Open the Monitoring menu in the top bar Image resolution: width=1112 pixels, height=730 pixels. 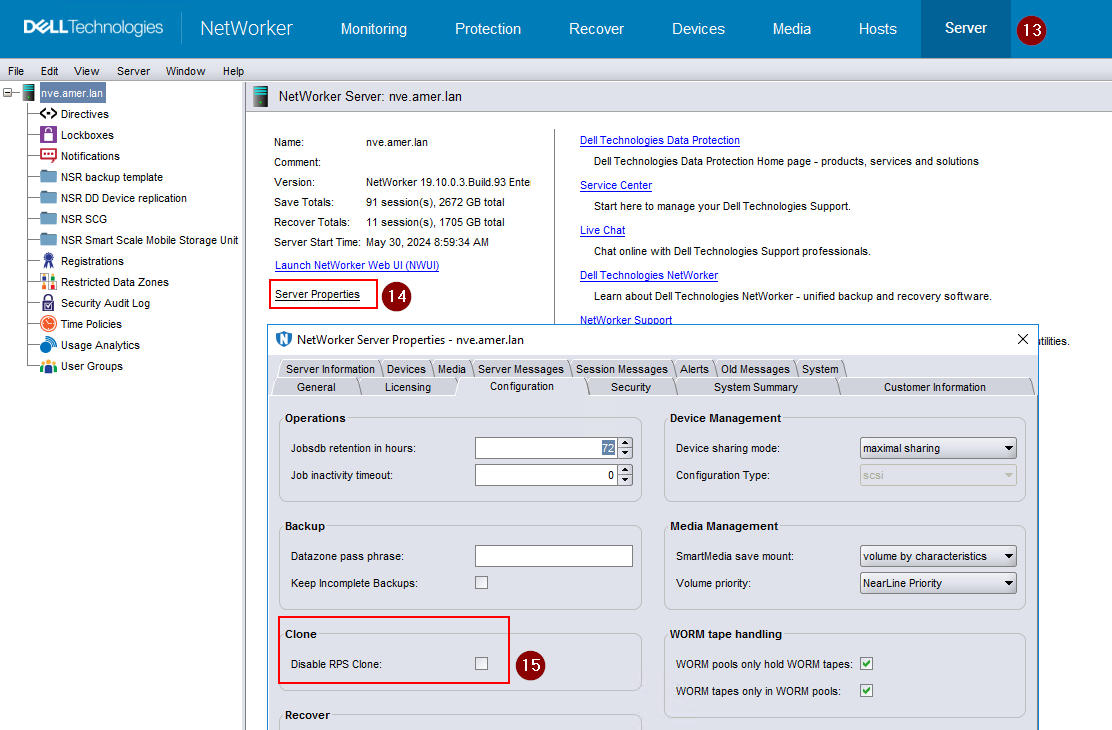click(373, 29)
